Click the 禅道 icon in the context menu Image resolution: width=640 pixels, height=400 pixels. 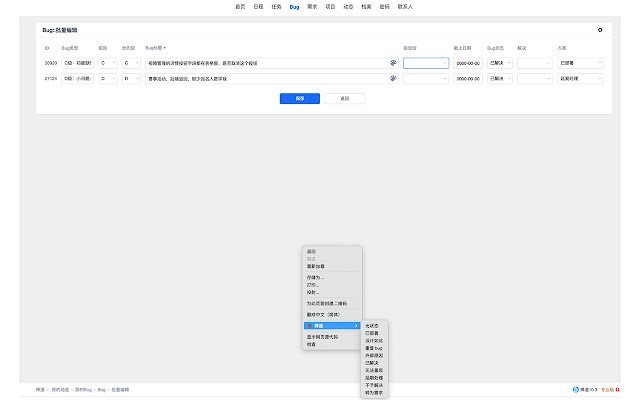click(x=310, y=326)
